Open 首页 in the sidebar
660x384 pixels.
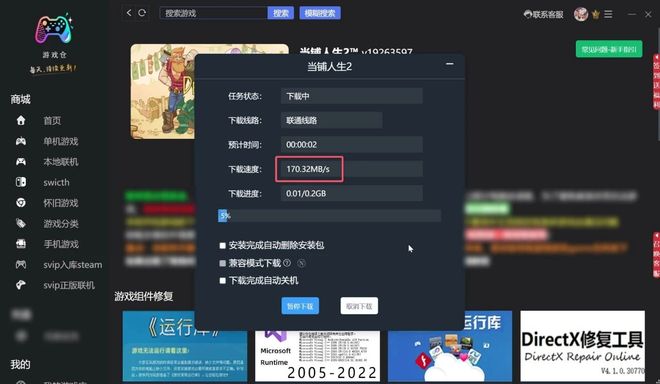click(x=52, y=121)
